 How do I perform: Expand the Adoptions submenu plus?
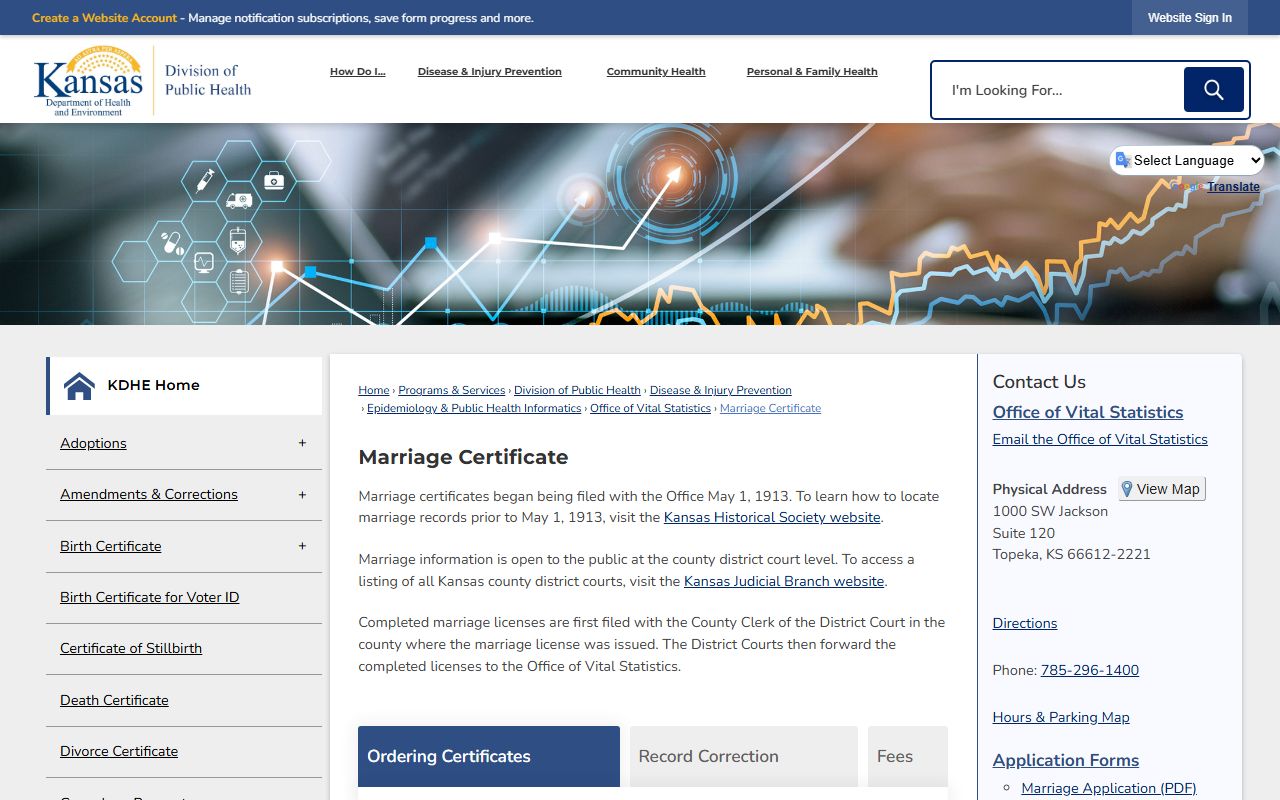coord(302,443)
